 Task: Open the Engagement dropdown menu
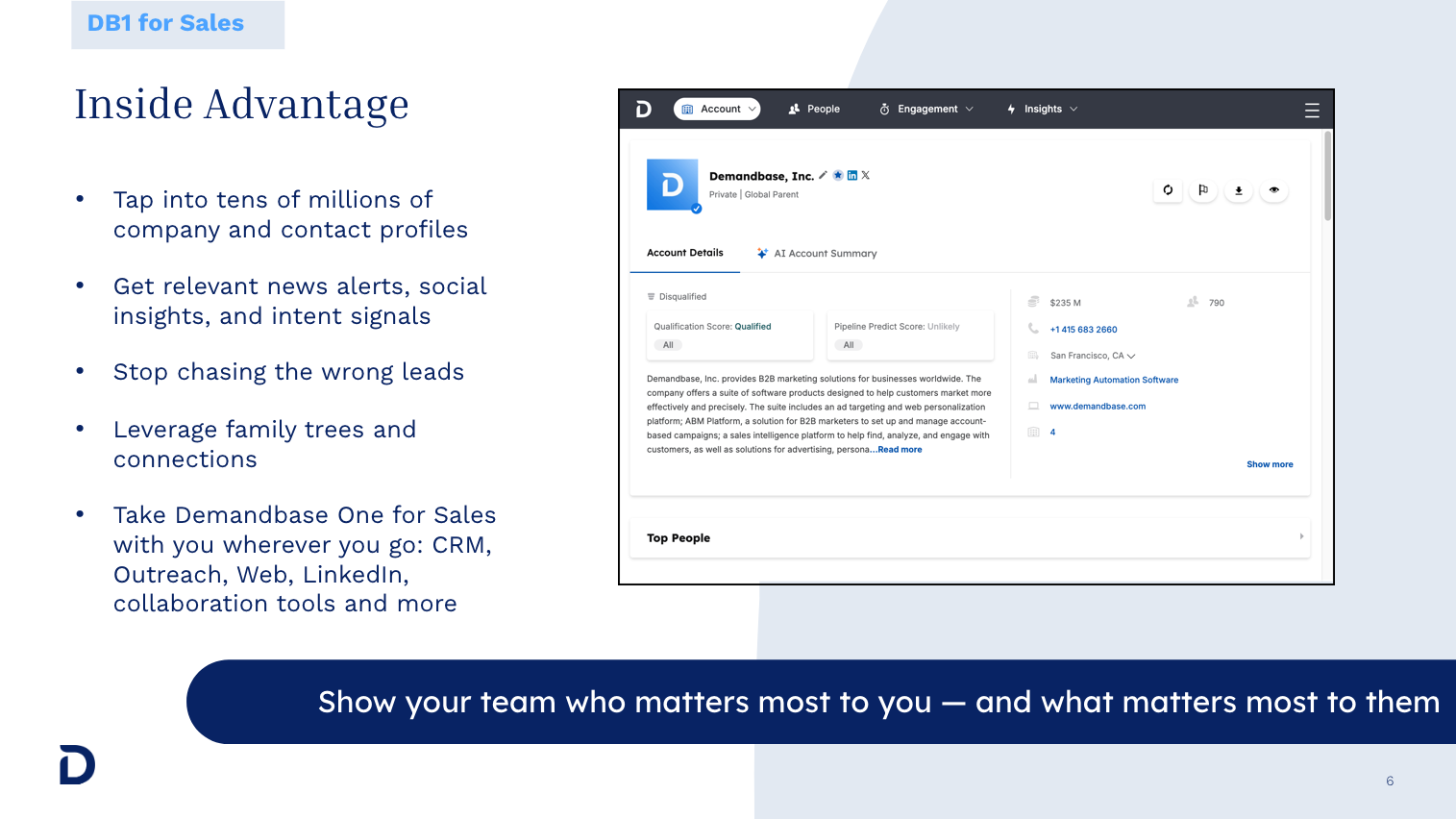(x=926, y=110)
